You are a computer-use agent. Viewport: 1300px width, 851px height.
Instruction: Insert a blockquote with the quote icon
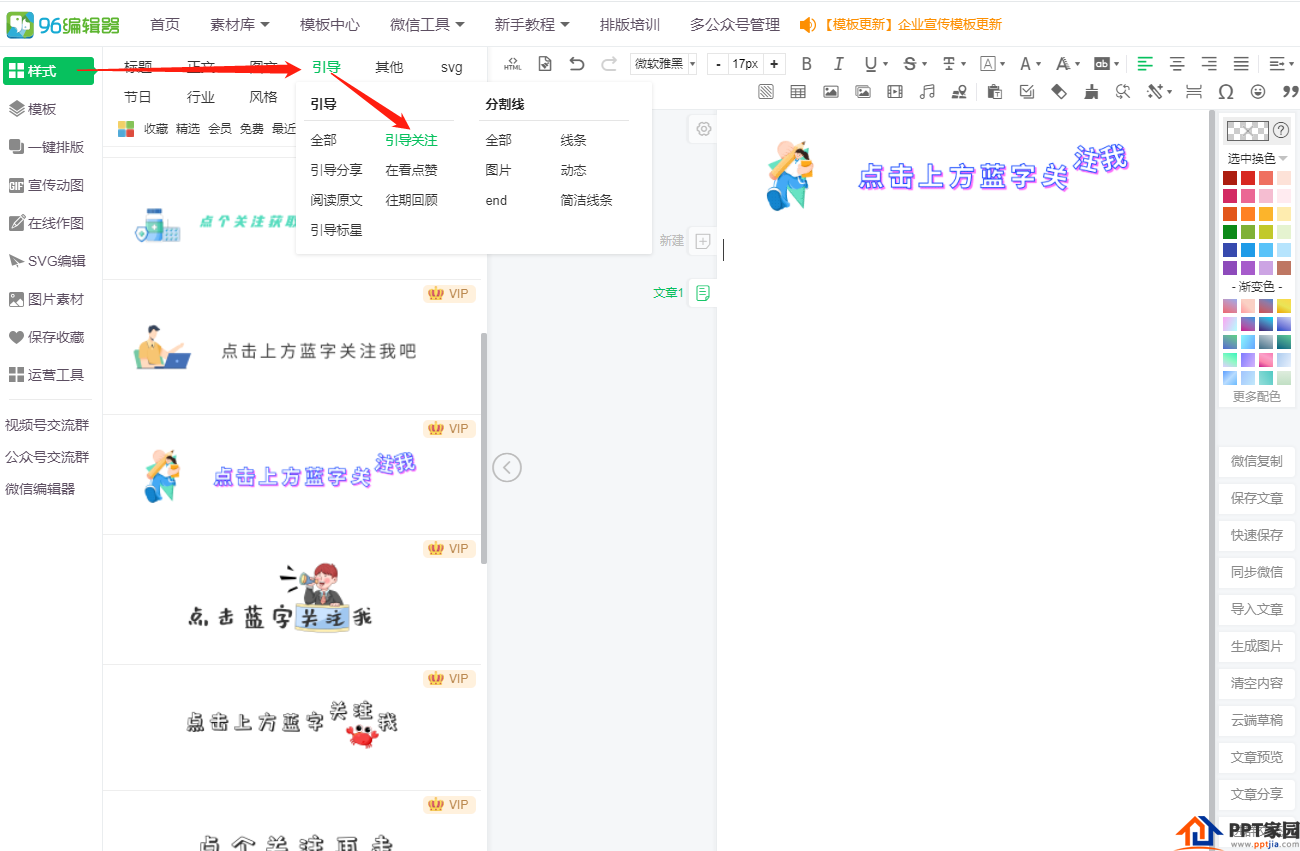(1290, 92)
